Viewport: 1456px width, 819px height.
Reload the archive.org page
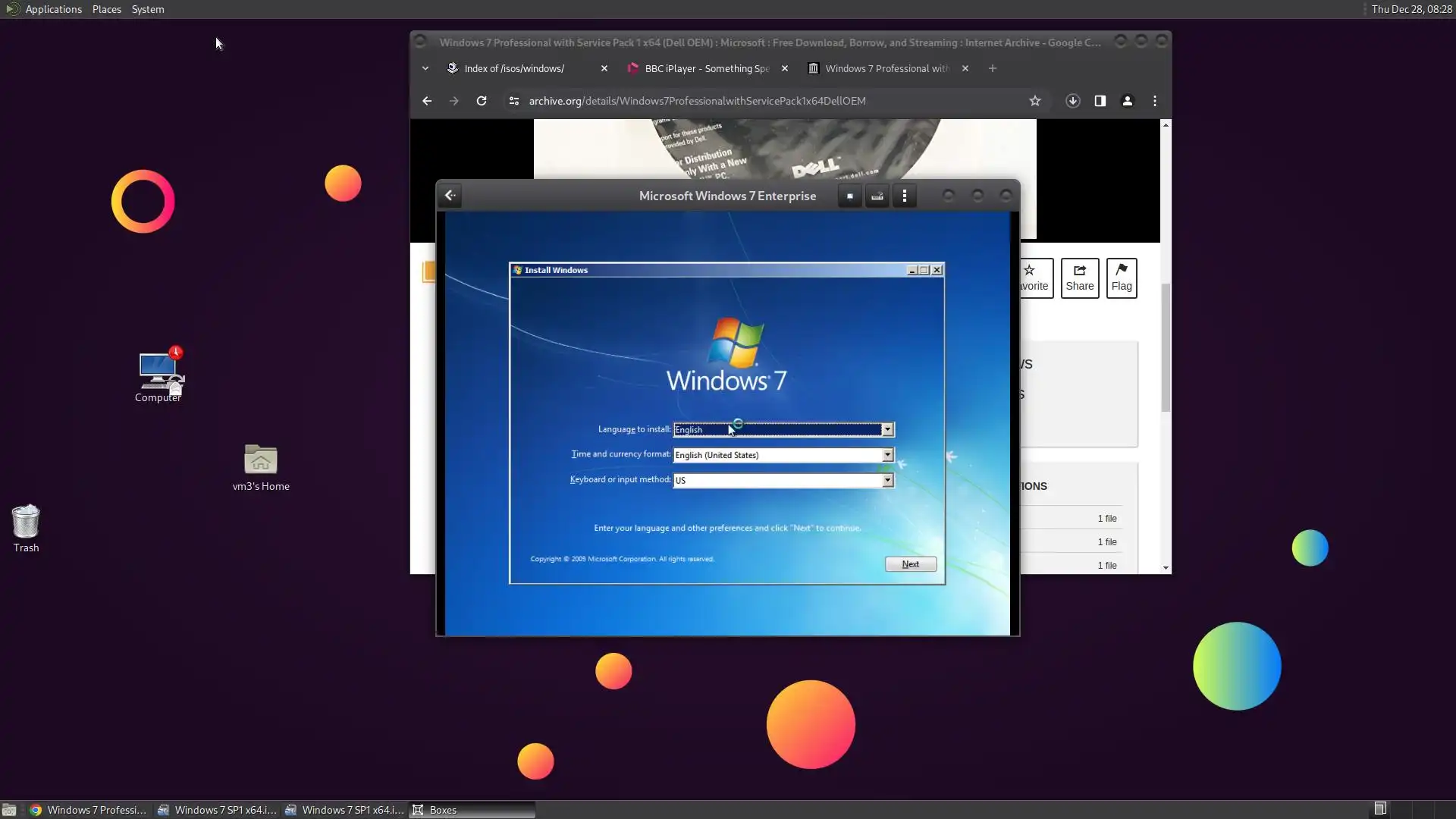click(481, 101)
